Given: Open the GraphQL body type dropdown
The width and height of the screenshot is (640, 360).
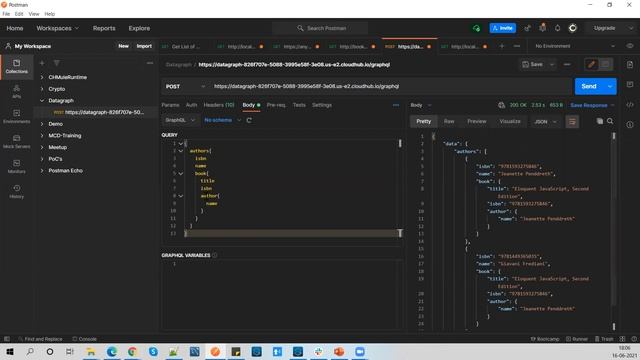Looking at the screenshot, I should tap(180, 120).
